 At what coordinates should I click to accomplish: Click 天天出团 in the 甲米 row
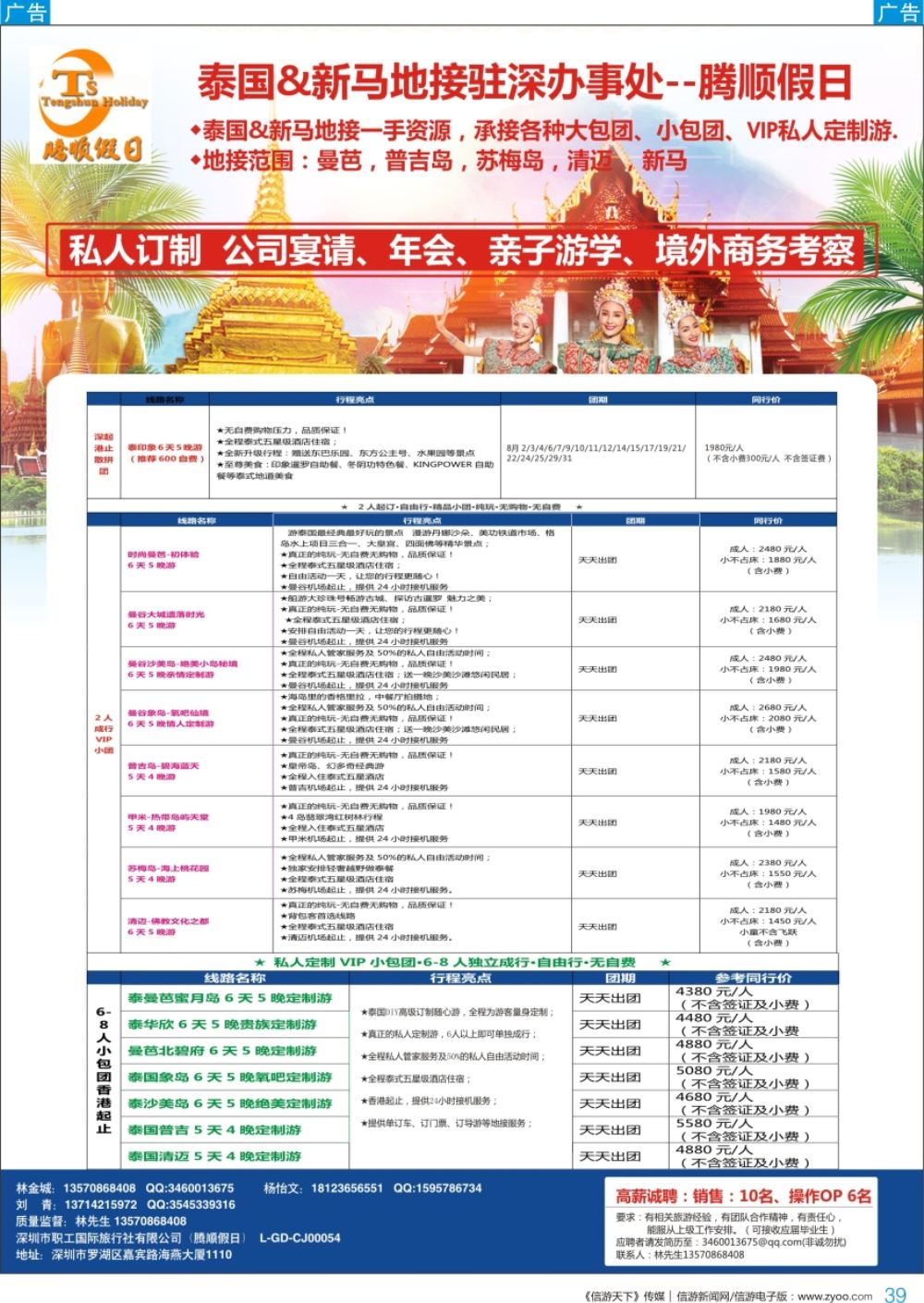click(598, 822)
